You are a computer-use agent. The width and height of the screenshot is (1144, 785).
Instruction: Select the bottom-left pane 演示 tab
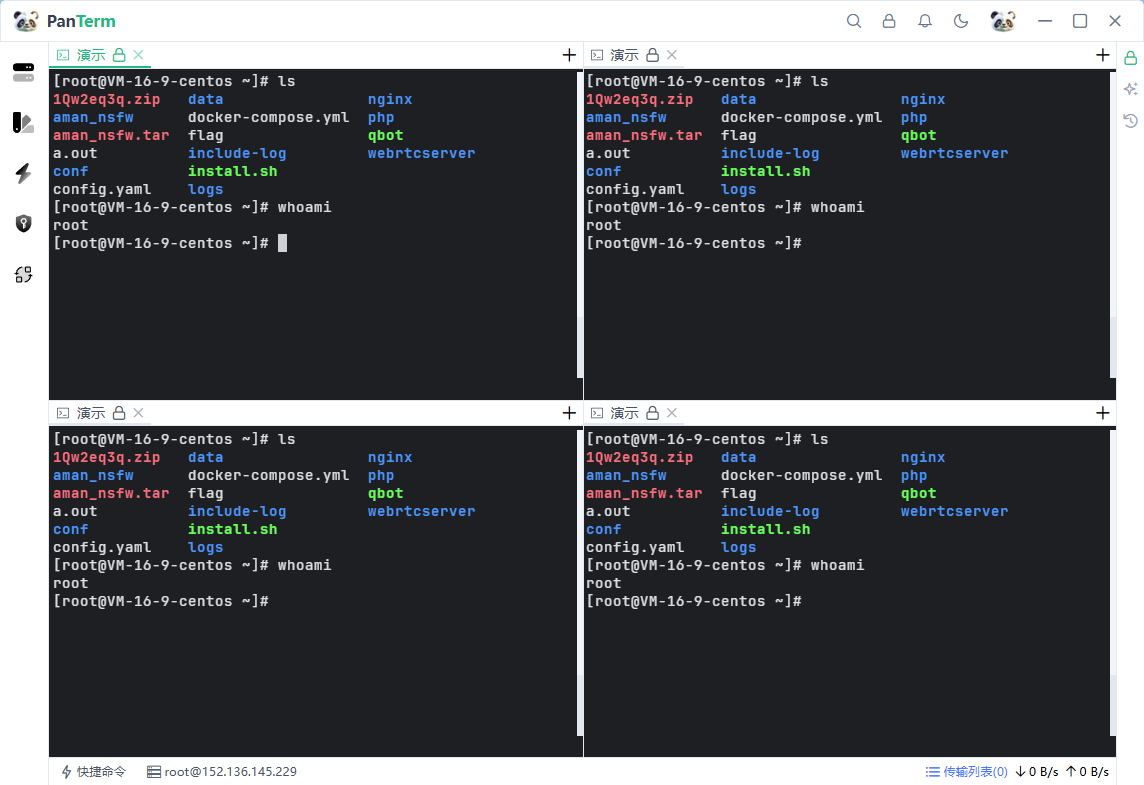pos(91,413)
